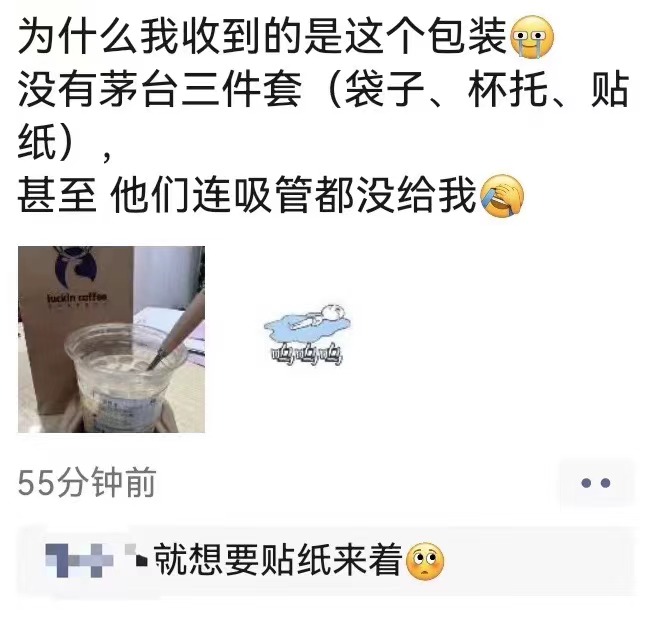Select the post line 甚至 他们连吸管都没给我
Image resolution: width=663 pixels, height=623 pixels.
247,196
